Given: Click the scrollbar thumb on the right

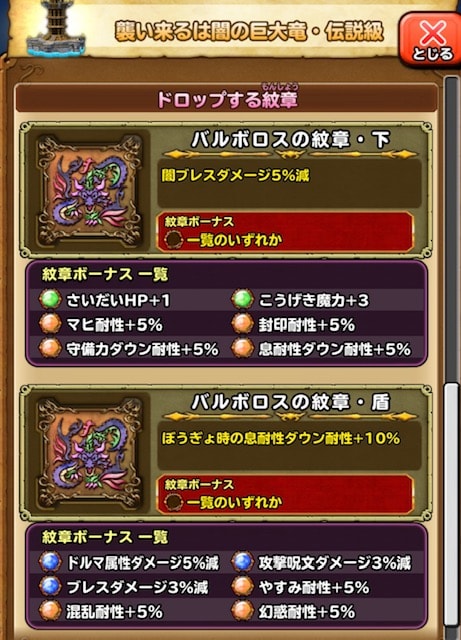Looking at the screenshot, I should click(451, 504).
